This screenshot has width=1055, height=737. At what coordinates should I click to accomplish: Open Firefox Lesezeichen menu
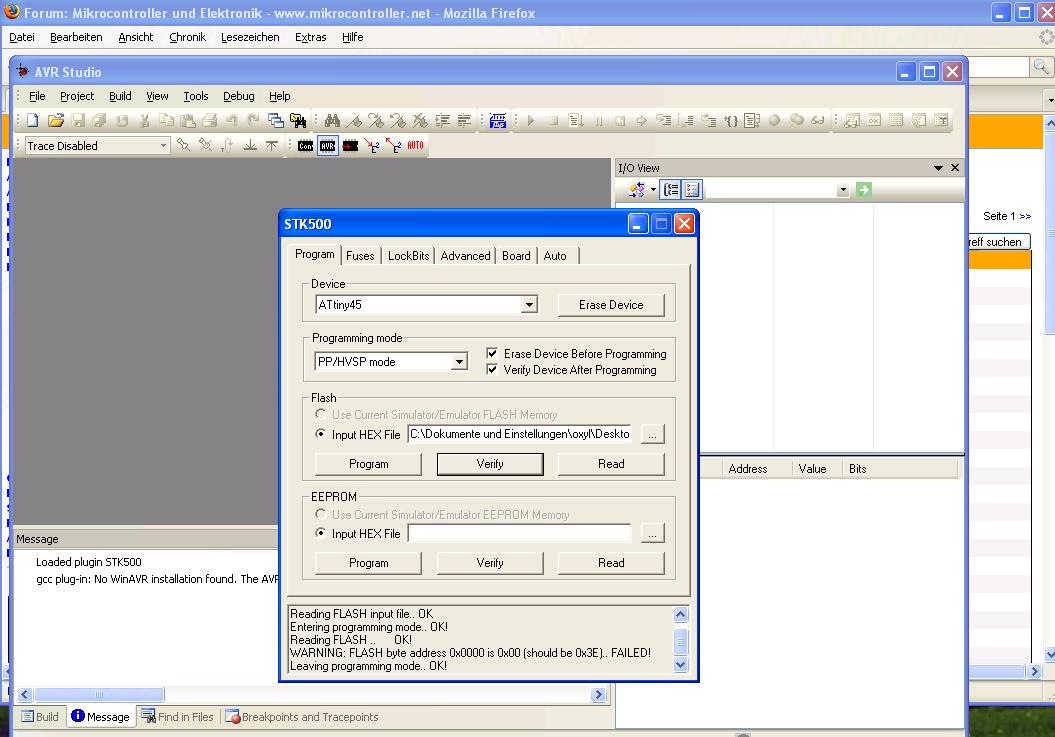[250, 37]
